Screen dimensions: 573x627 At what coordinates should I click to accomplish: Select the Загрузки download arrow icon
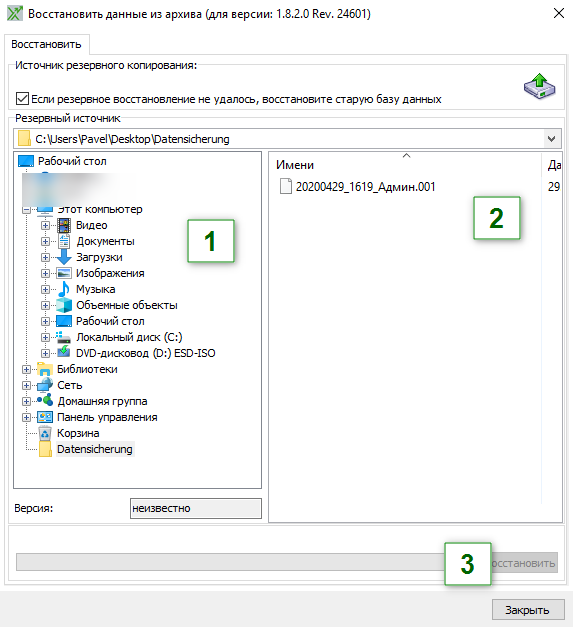pos(64,257)
